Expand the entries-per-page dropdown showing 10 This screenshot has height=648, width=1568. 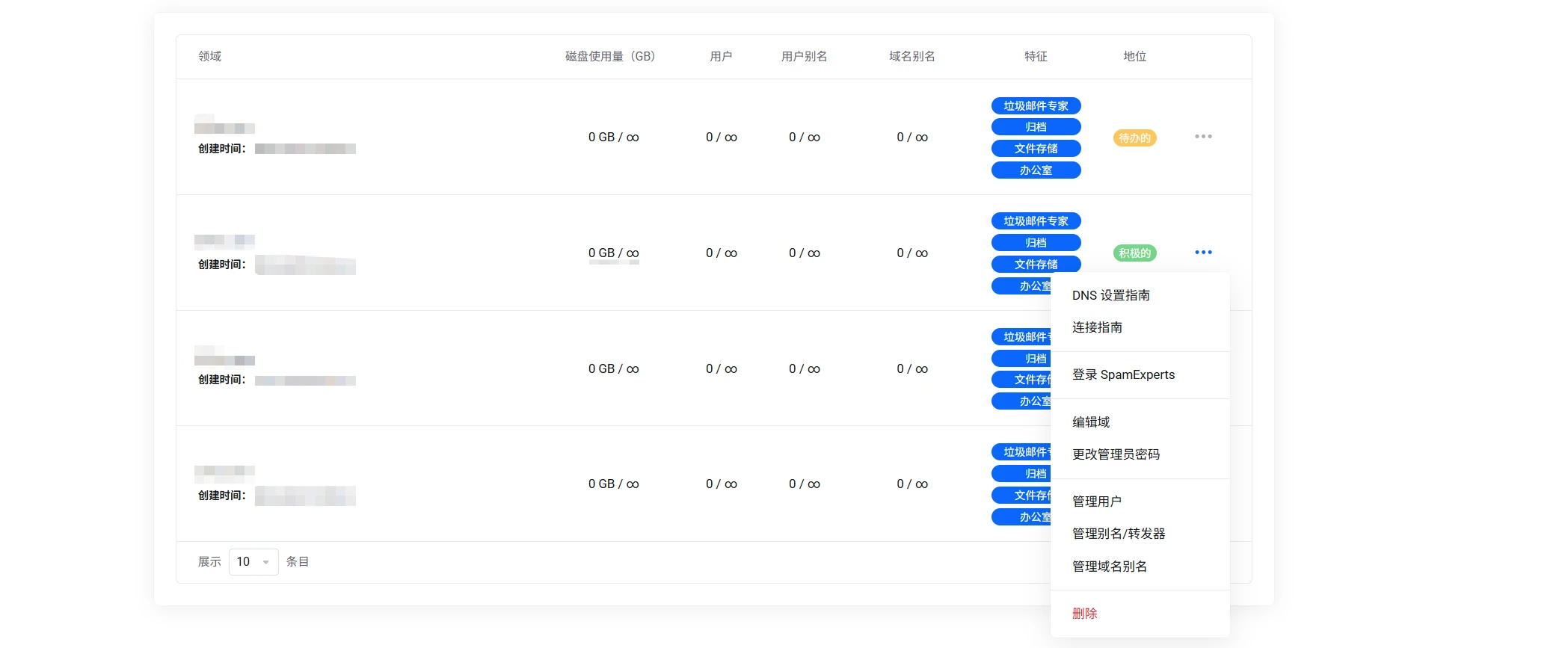(x=253, y=562)
